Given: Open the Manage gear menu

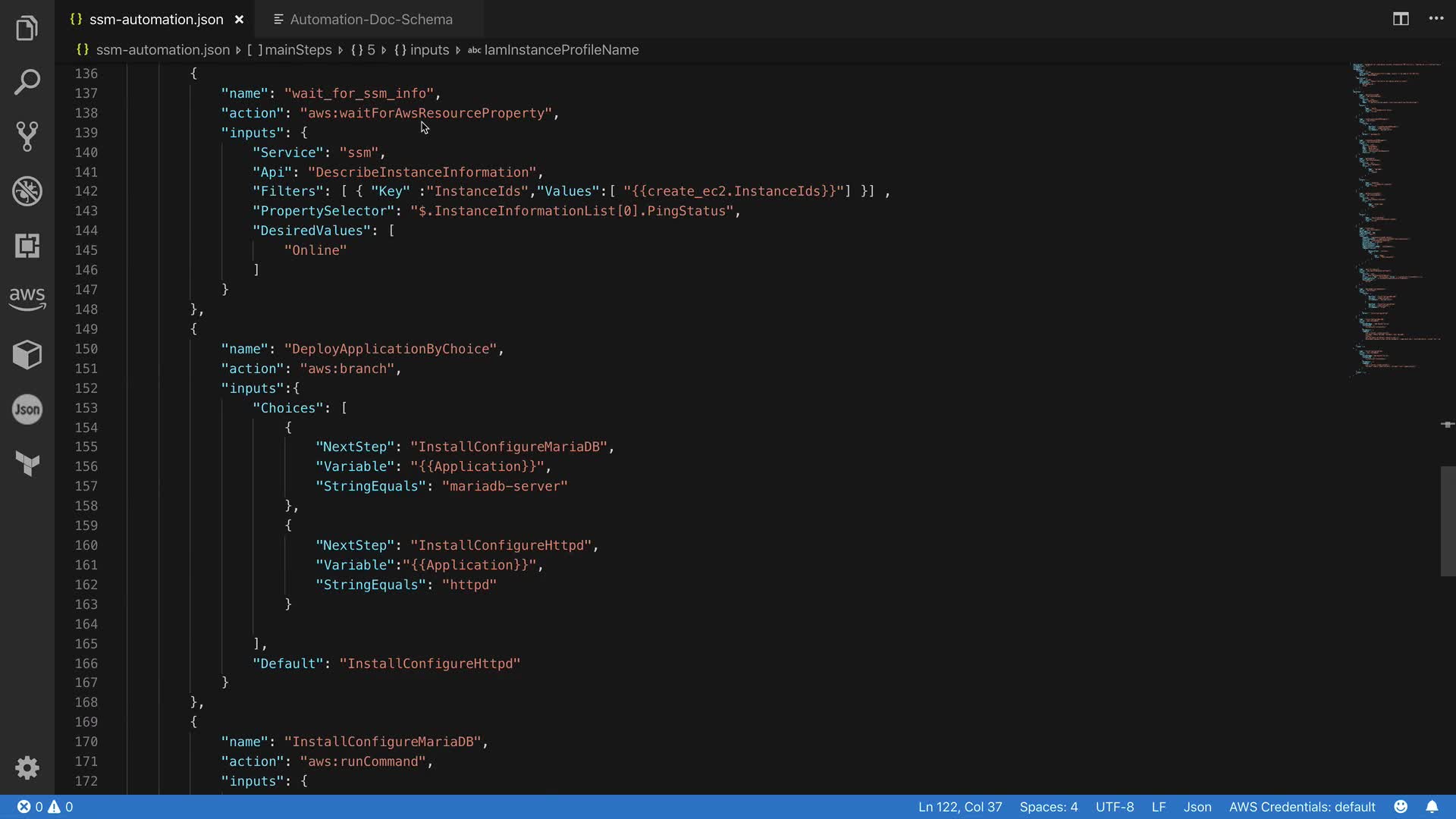Looking at the screenshot, I should pyautogui.click(x=27, y=767).
